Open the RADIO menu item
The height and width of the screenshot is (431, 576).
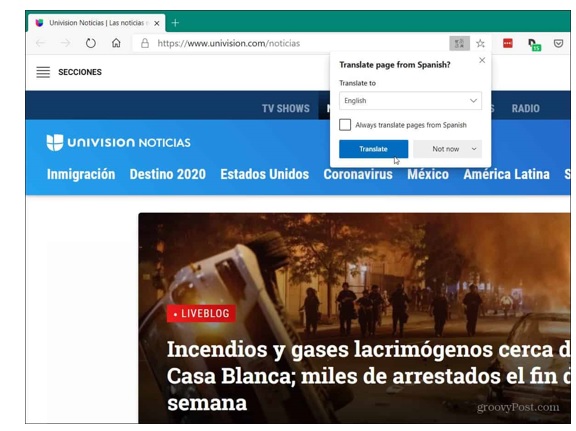525,108
